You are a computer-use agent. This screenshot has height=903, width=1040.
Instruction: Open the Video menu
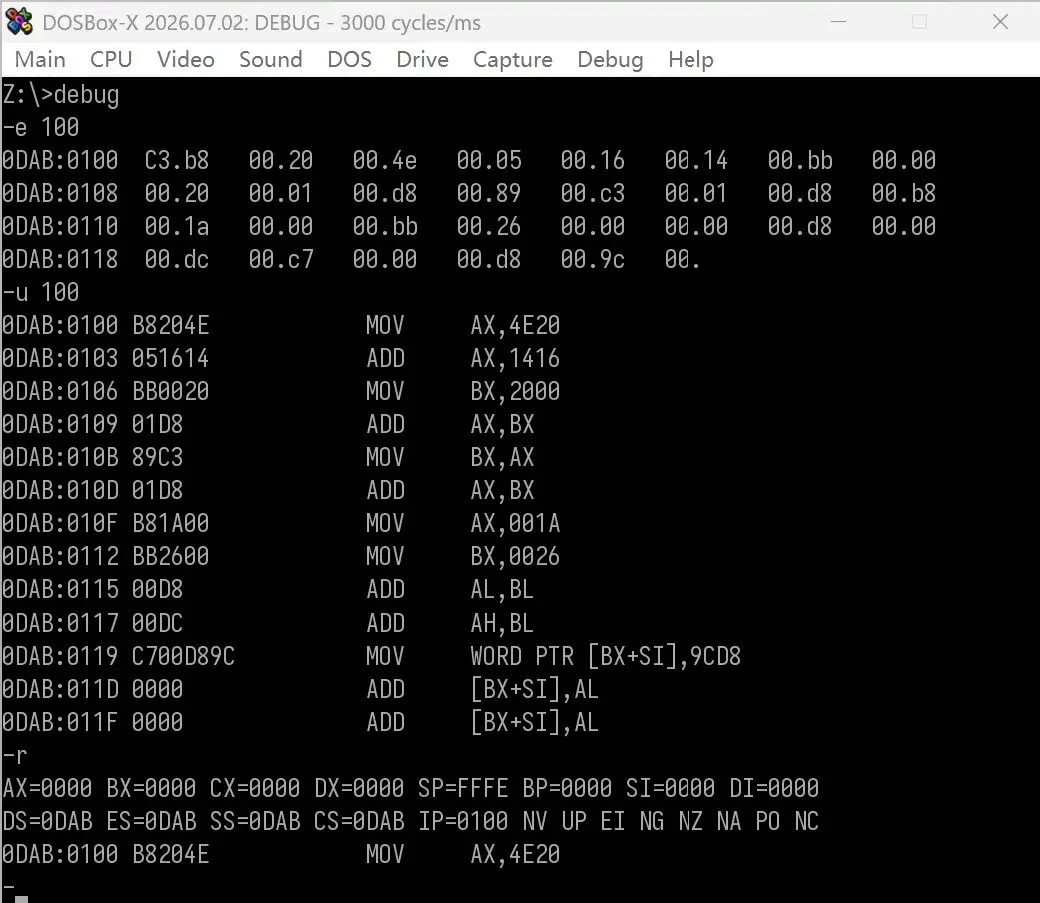[x=186, y=60]
